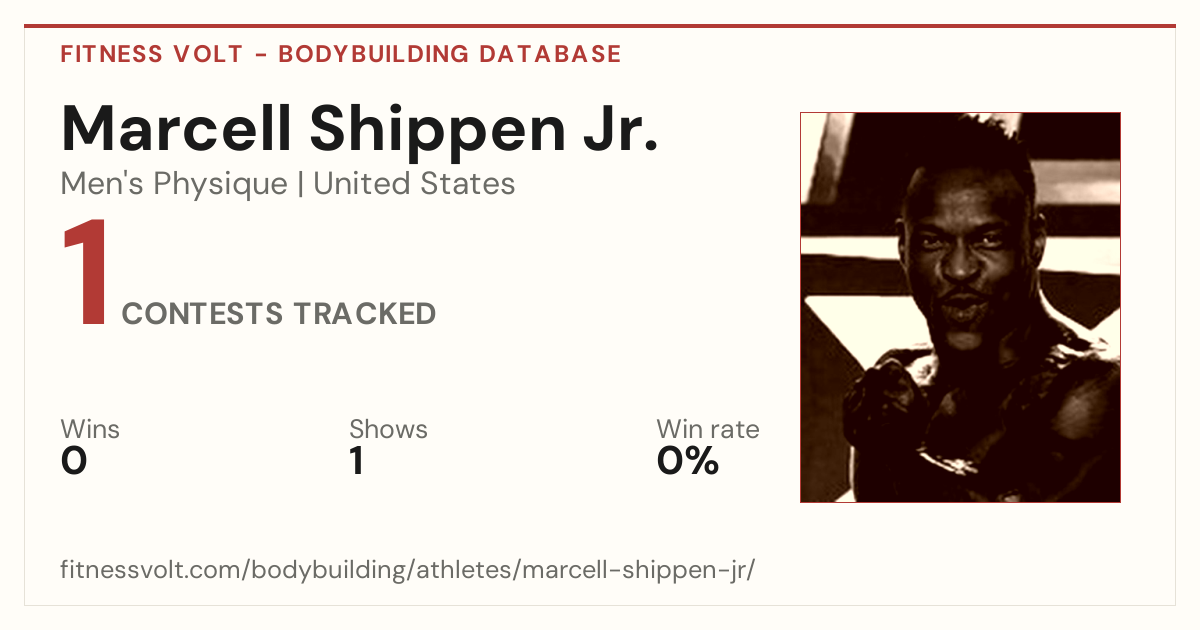The width and height of the screenshot is (1200, 630).
Task: Open the fitnessvolt.com athlete URL link
Action: click(408, 570)
